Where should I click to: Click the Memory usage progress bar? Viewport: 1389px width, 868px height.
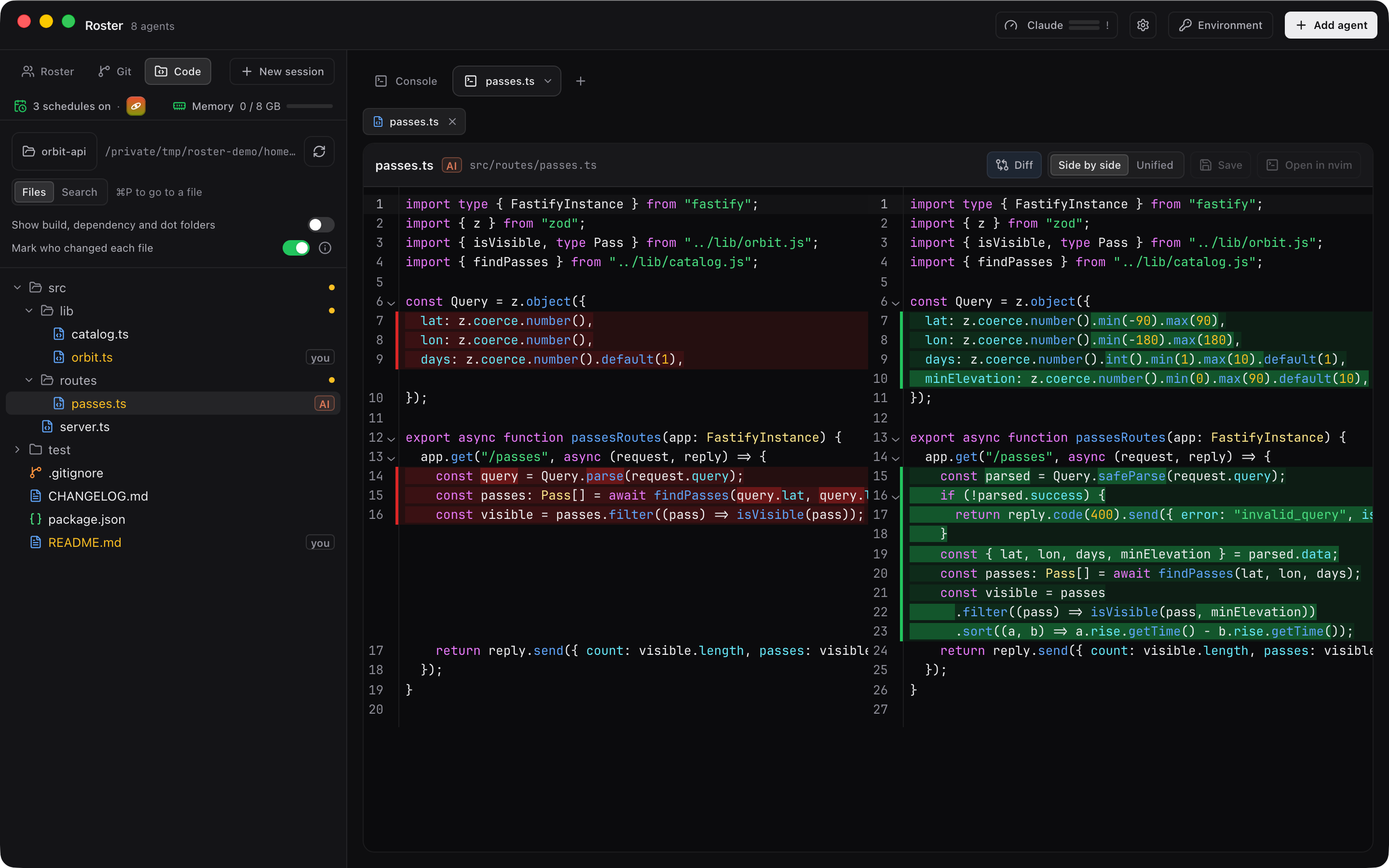[x=309, y=106]
